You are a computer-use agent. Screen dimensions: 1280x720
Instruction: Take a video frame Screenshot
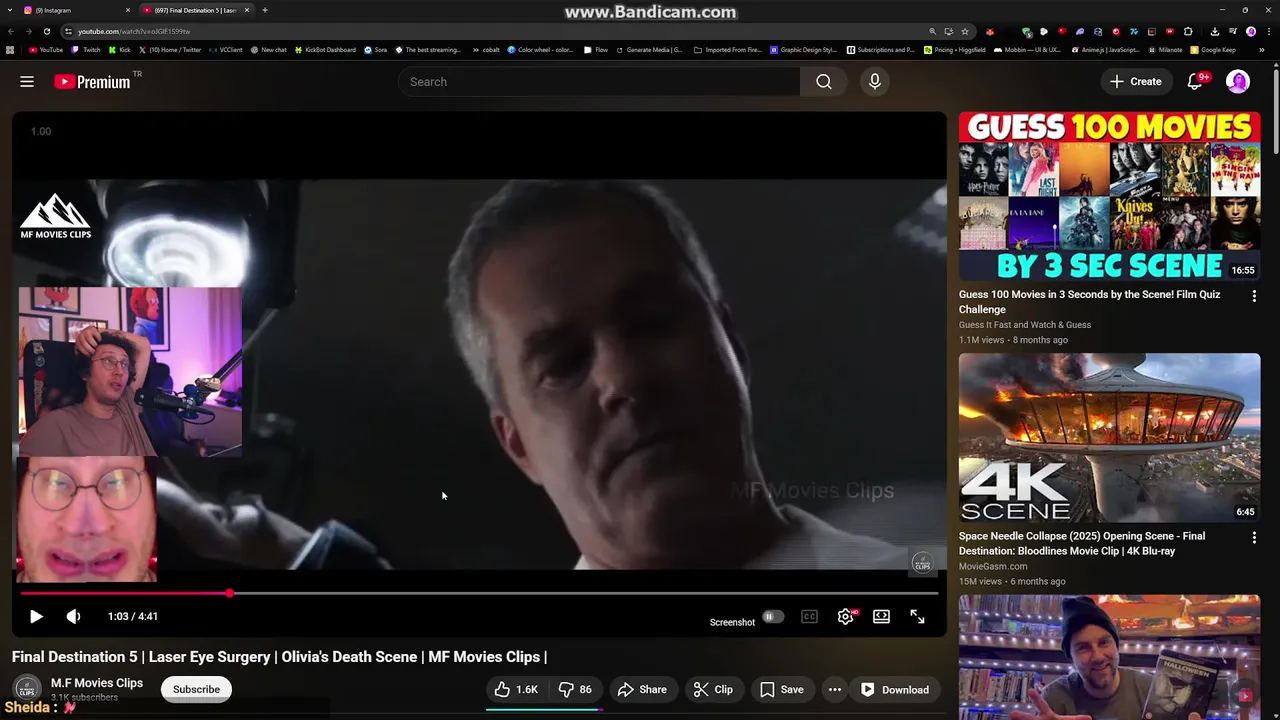(732, 622)
